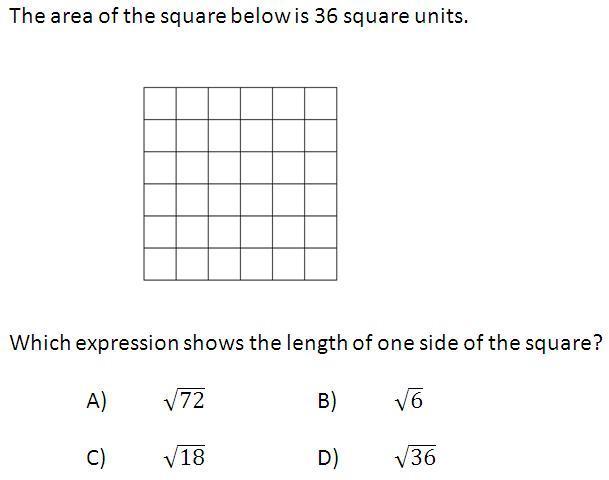Select the answer choice B) label

point(327,401)
